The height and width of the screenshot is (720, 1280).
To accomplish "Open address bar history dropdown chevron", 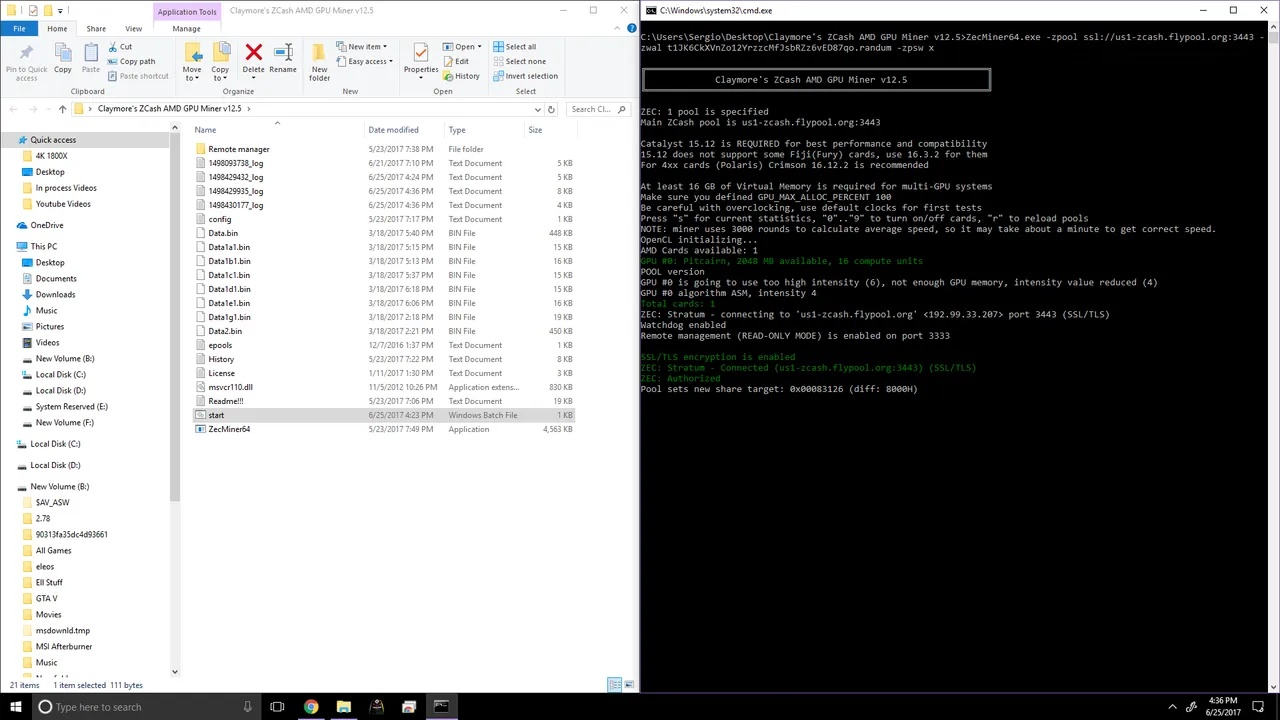I will coord(538,109).
